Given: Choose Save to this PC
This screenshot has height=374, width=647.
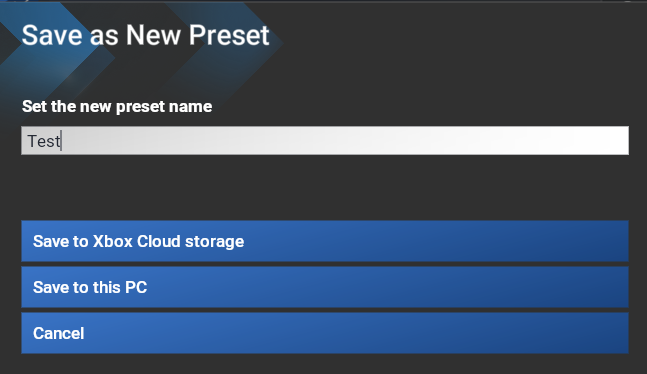Looking at the screenshot, I should 325,287.
